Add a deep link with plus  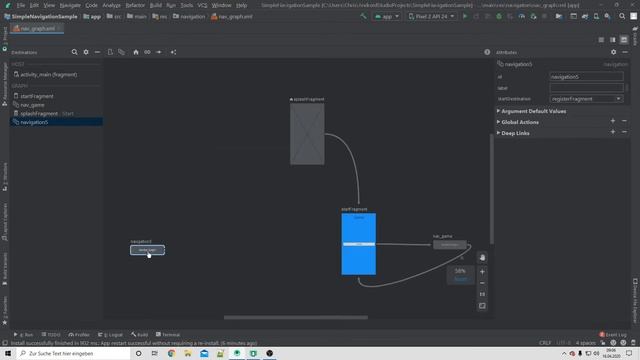(x=613, y=132)
